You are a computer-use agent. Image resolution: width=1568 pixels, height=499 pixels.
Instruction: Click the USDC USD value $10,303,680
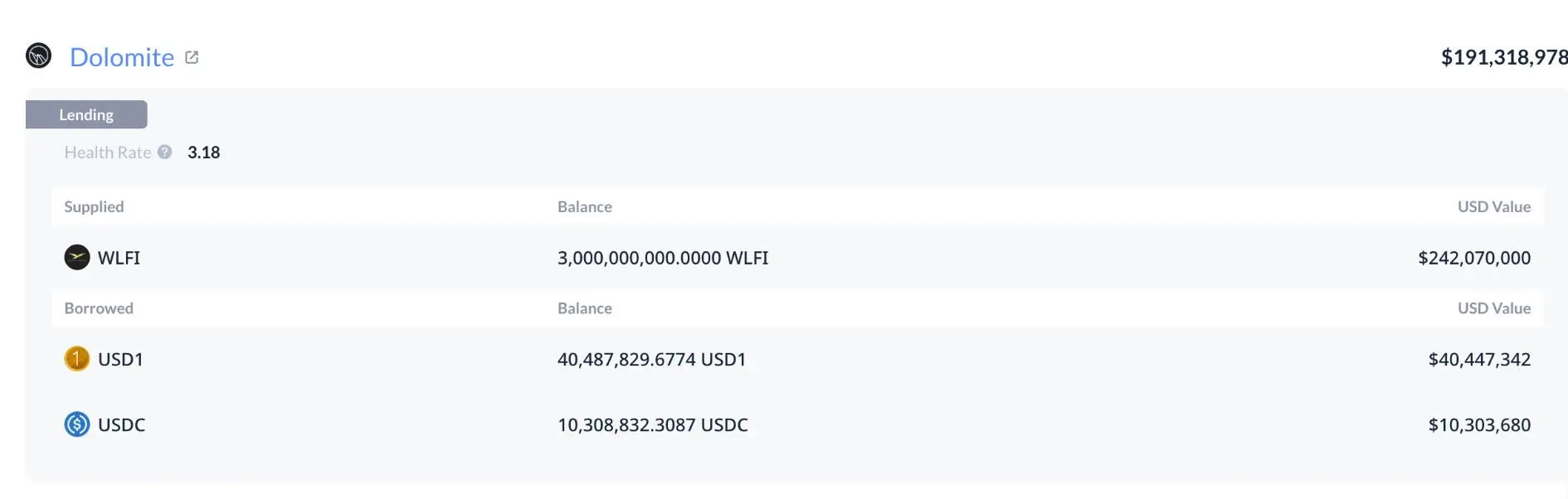point(1478,424)
